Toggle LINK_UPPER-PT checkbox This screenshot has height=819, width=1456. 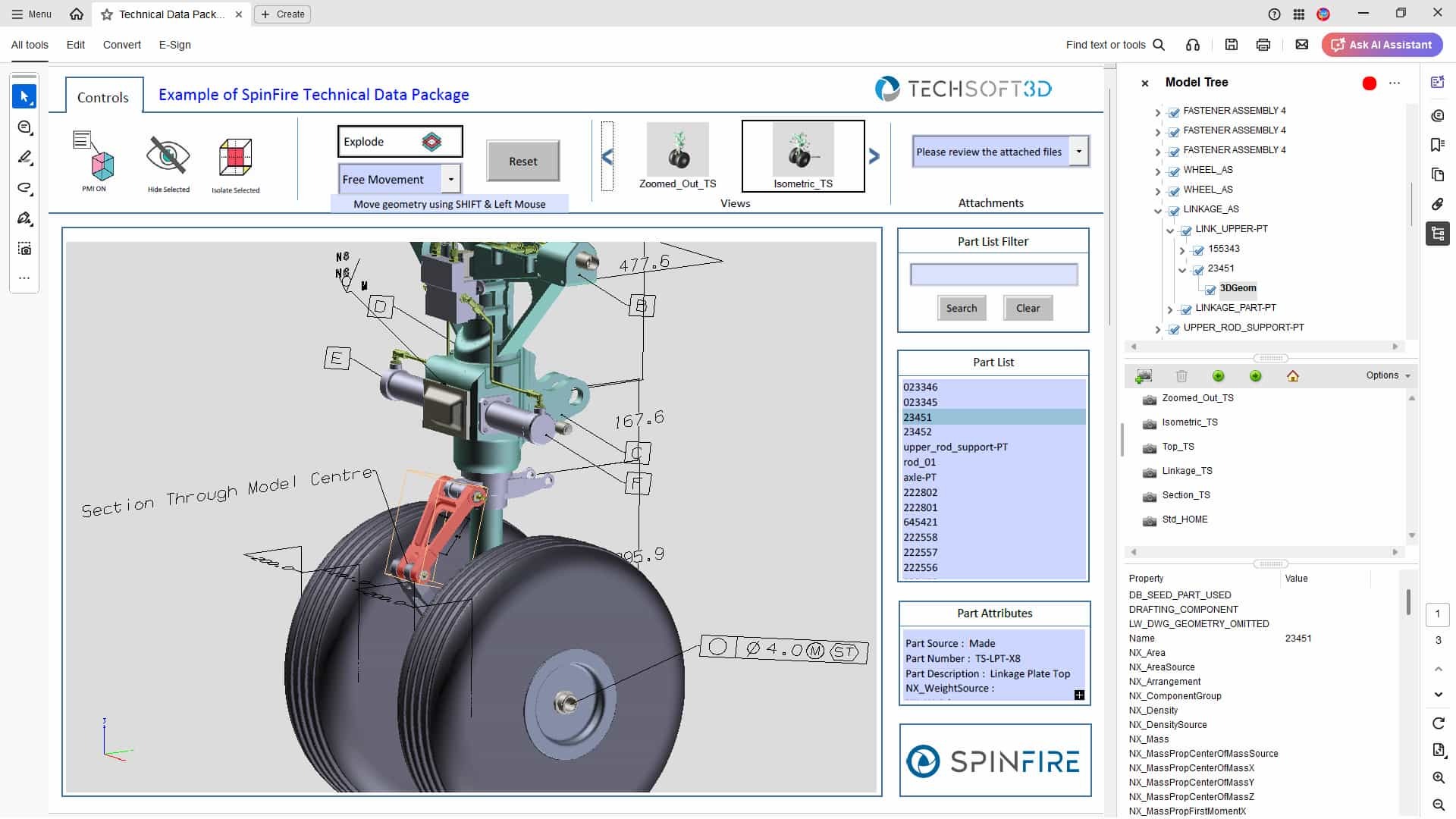[x=1186, y=230]
